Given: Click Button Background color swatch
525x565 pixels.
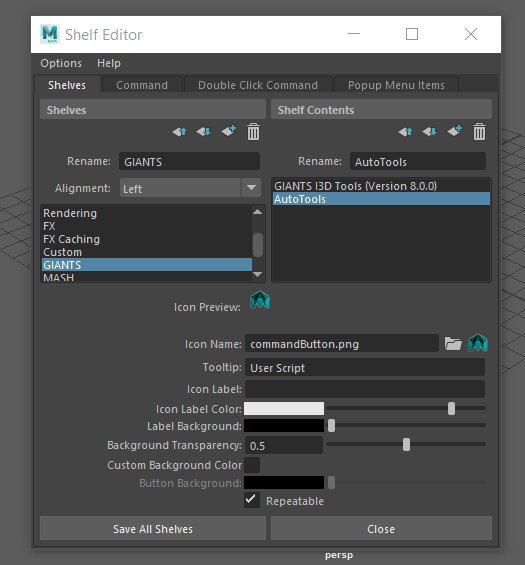Looking at the screenshot, I should click(284, 482).
